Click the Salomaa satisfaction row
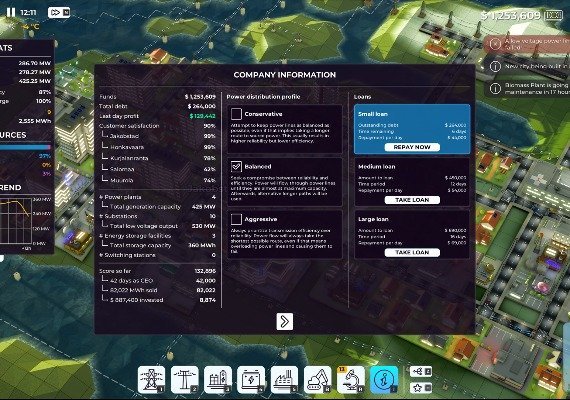The height and width of the screenshot is (400, 570). click(x=158, y=169)
